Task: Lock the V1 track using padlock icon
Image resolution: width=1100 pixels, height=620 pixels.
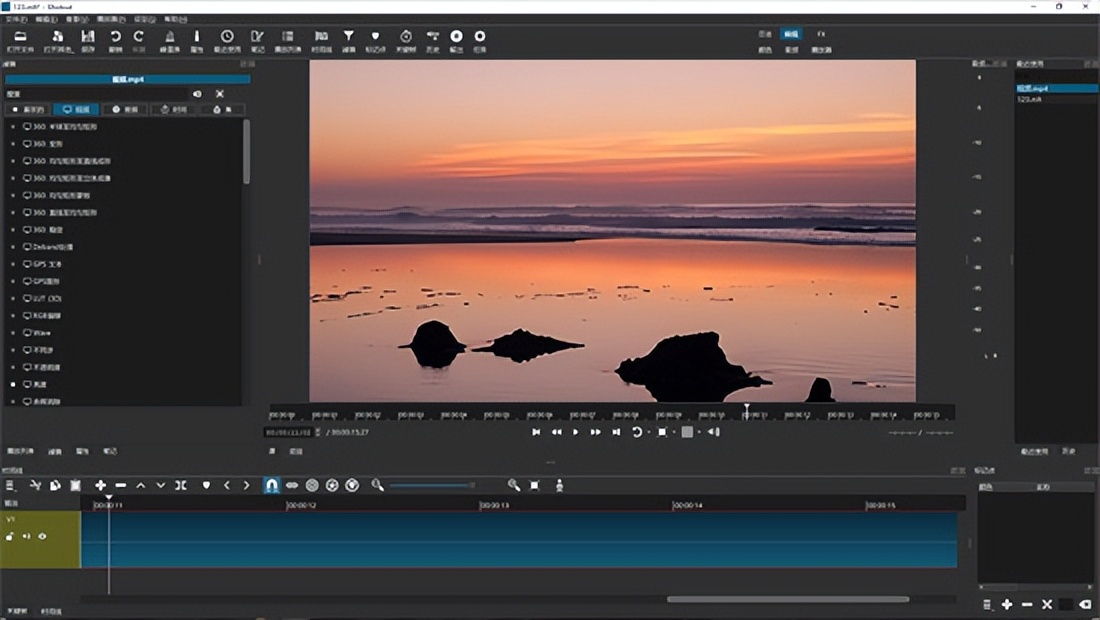Action: (x=10, y=537)
